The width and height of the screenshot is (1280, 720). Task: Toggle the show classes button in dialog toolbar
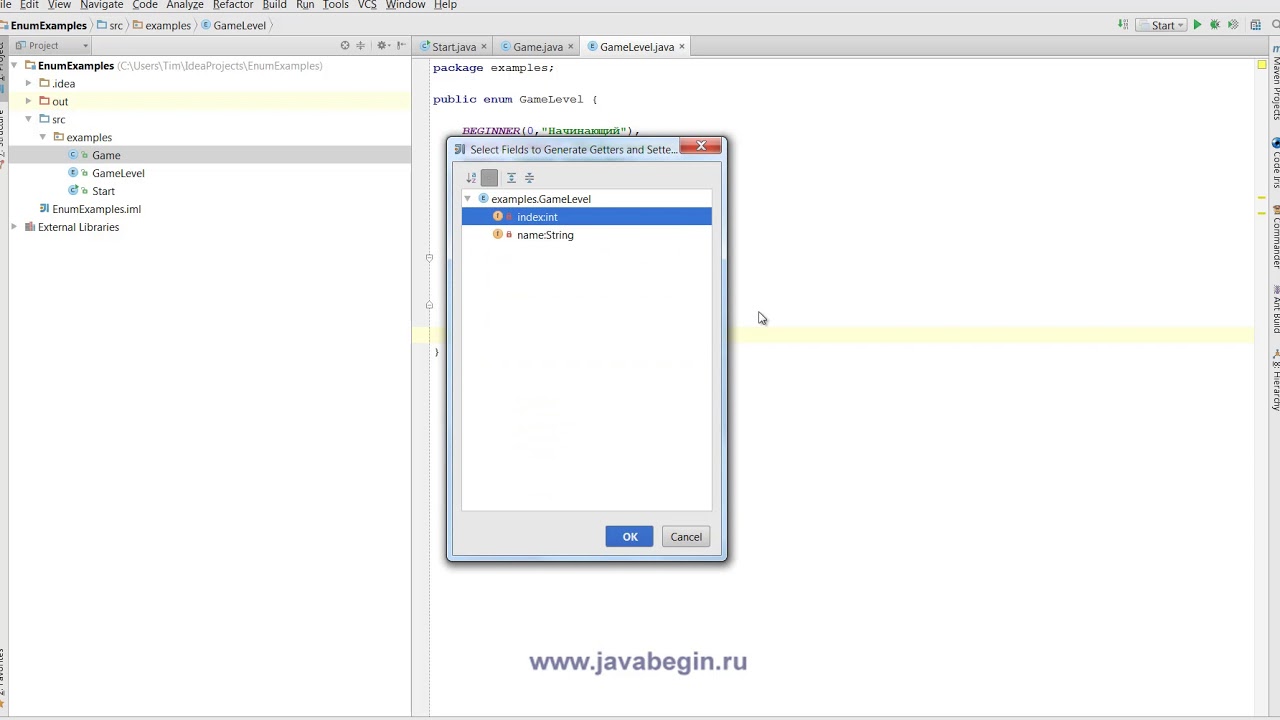point(489,178)
